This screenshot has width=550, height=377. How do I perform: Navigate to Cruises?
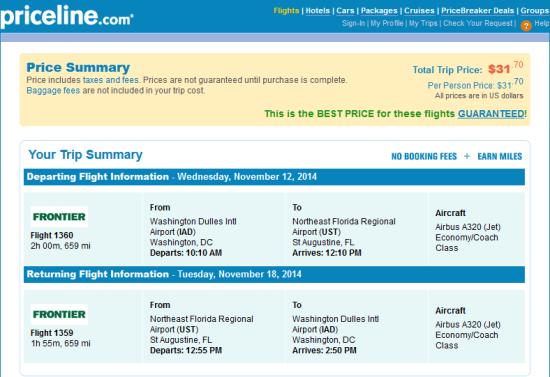[419, 11]
